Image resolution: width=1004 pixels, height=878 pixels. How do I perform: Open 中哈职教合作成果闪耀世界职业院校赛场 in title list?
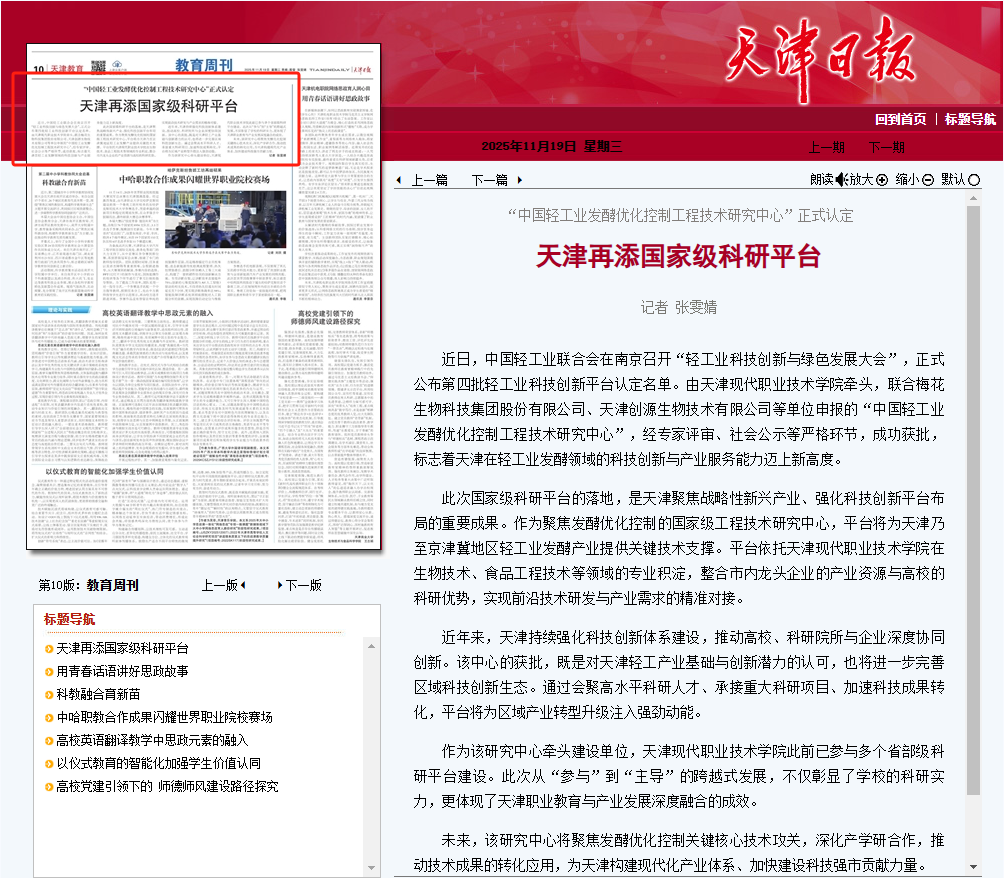[164, 717]
